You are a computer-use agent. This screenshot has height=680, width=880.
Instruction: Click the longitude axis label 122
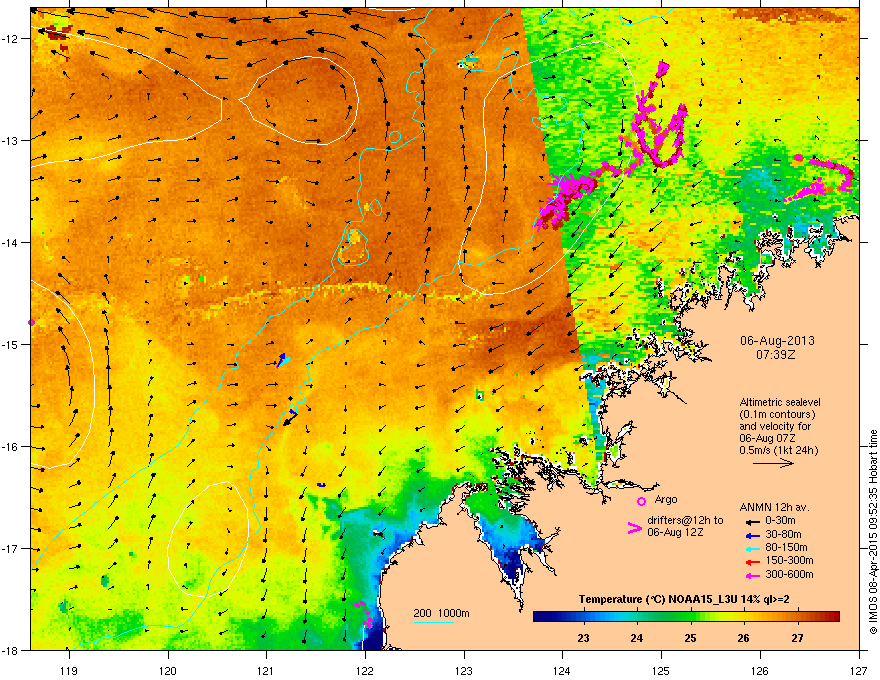point(365,670)
